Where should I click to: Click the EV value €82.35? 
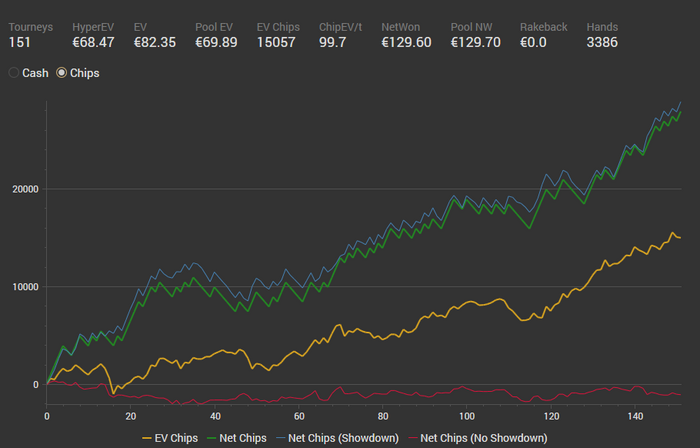coord(155,42)
